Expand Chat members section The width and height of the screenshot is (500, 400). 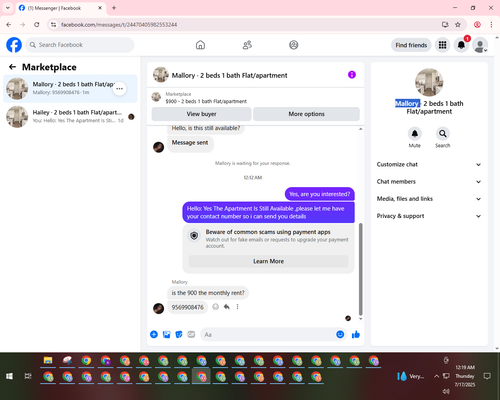(429, 182)
